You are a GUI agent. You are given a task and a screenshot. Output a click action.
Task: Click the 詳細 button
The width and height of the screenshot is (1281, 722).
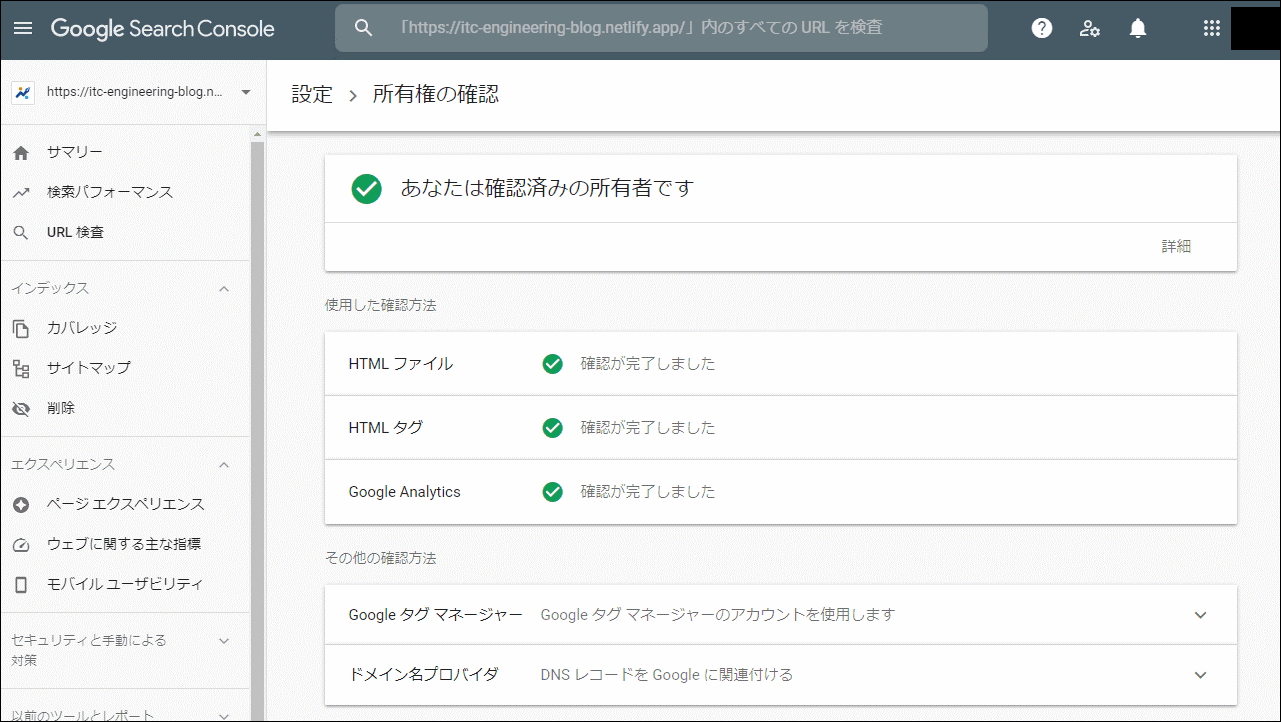click(1176, 246)
